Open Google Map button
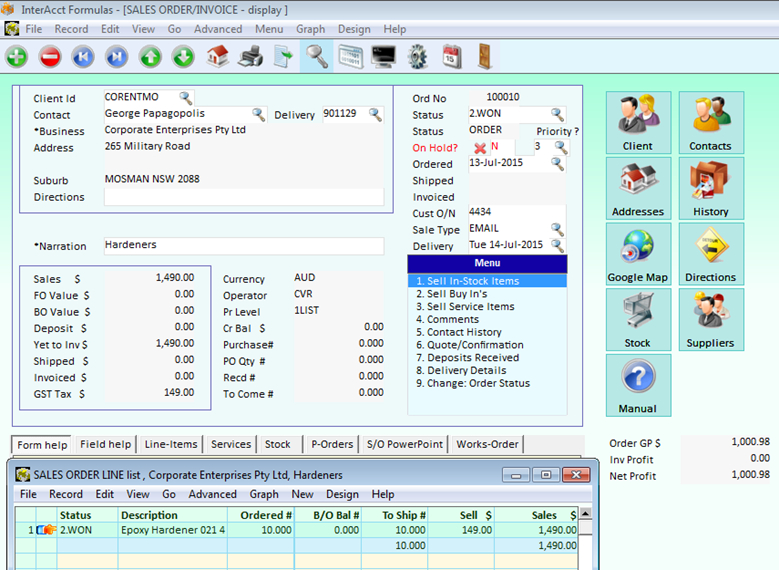The width and height of the screenshot is (779, 570). (x=638, y=254)
